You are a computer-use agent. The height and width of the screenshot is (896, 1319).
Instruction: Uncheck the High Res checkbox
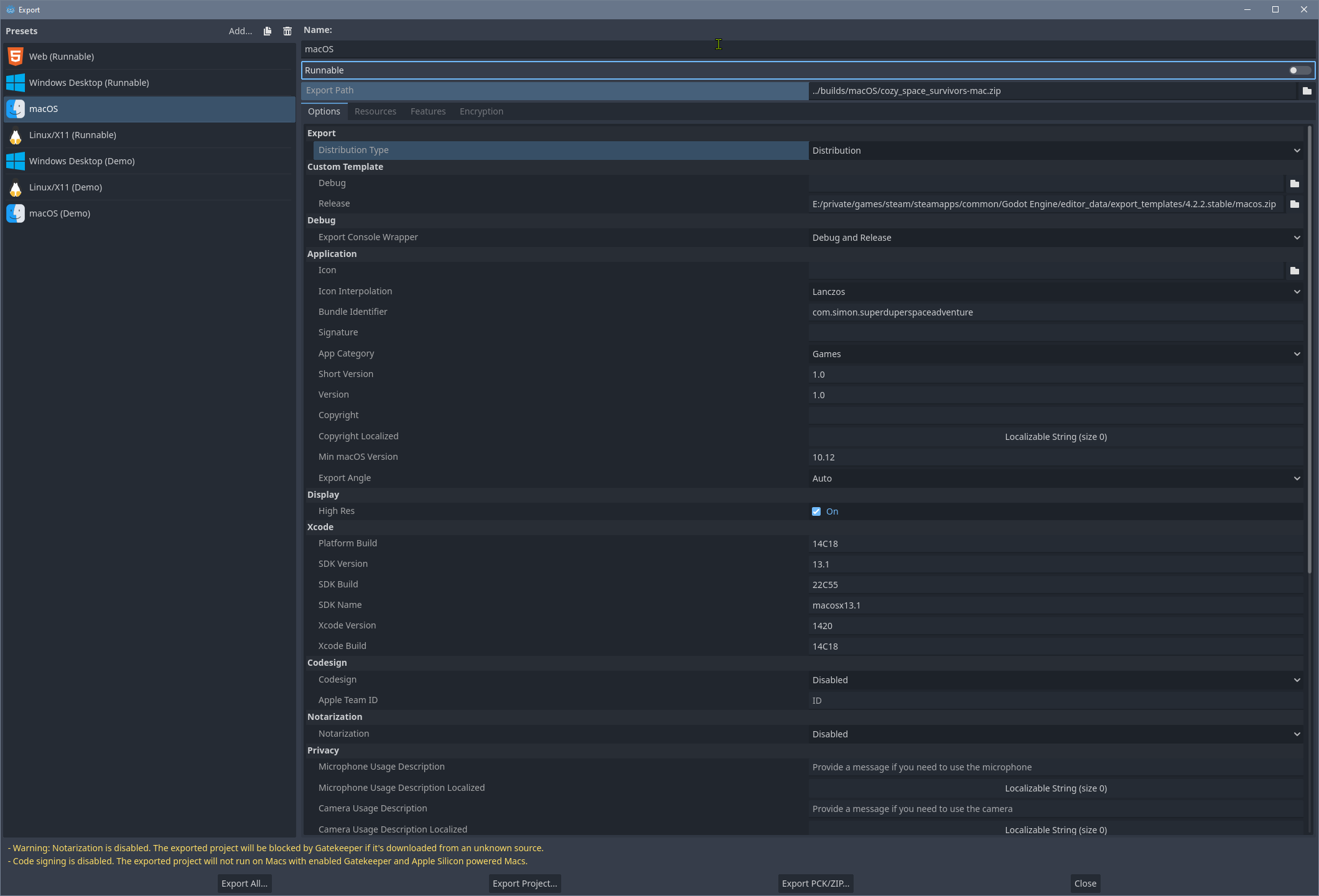pos(816,511)
